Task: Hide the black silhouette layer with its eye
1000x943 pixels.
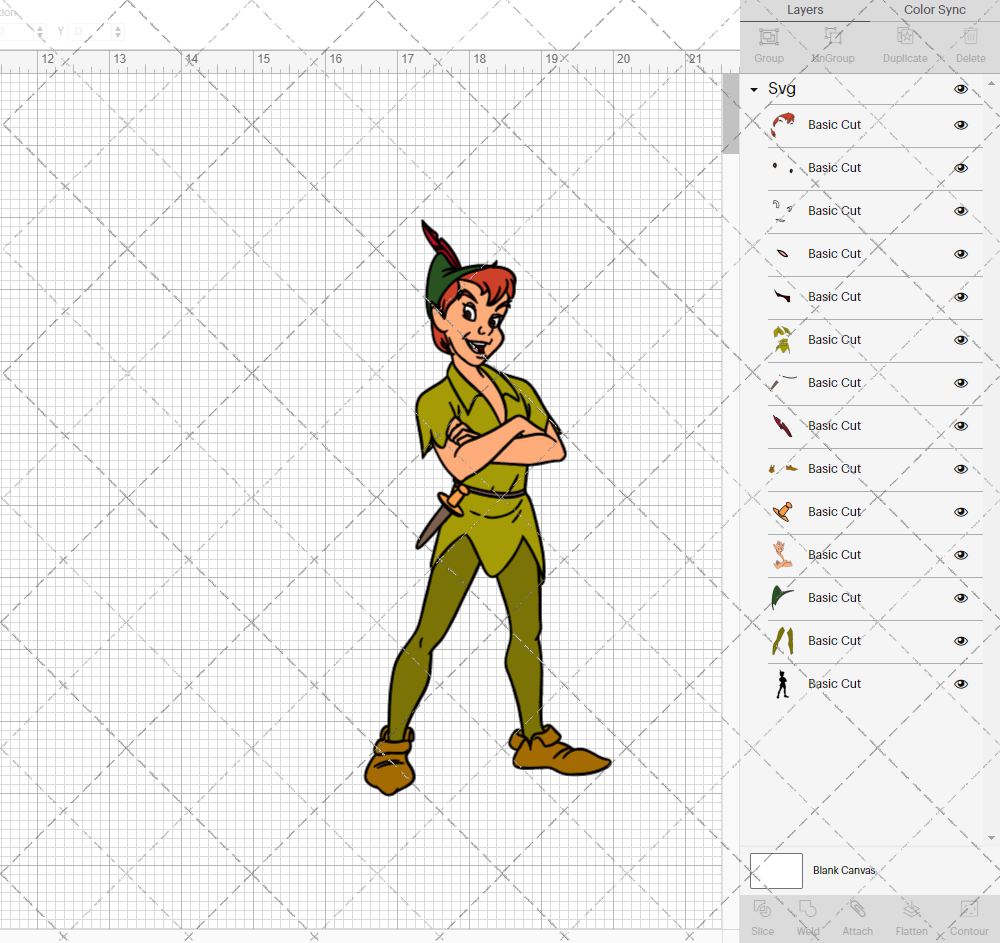Action: click(x=960, y=683)
